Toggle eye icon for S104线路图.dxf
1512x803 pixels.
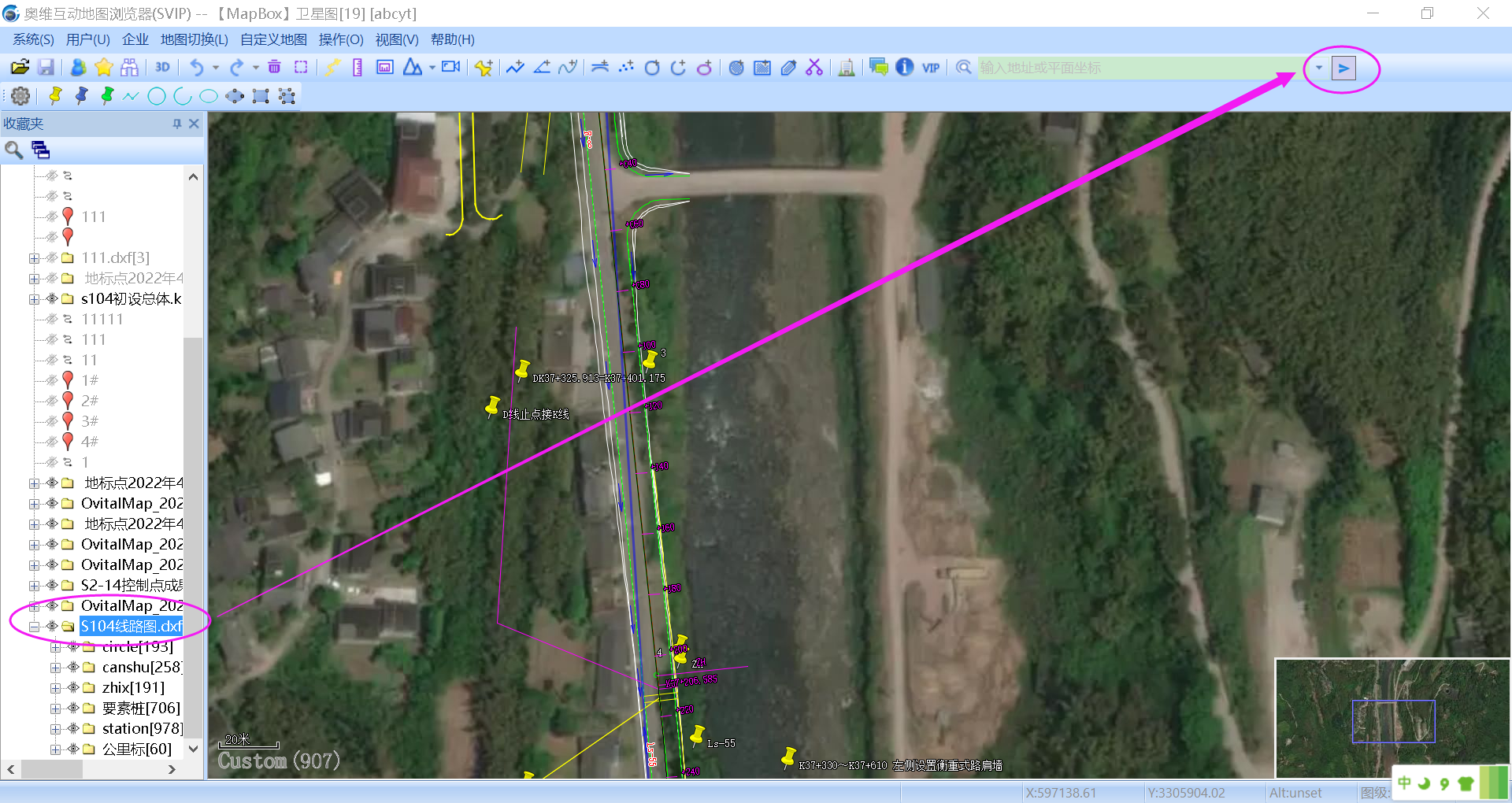tap(52, 626)
